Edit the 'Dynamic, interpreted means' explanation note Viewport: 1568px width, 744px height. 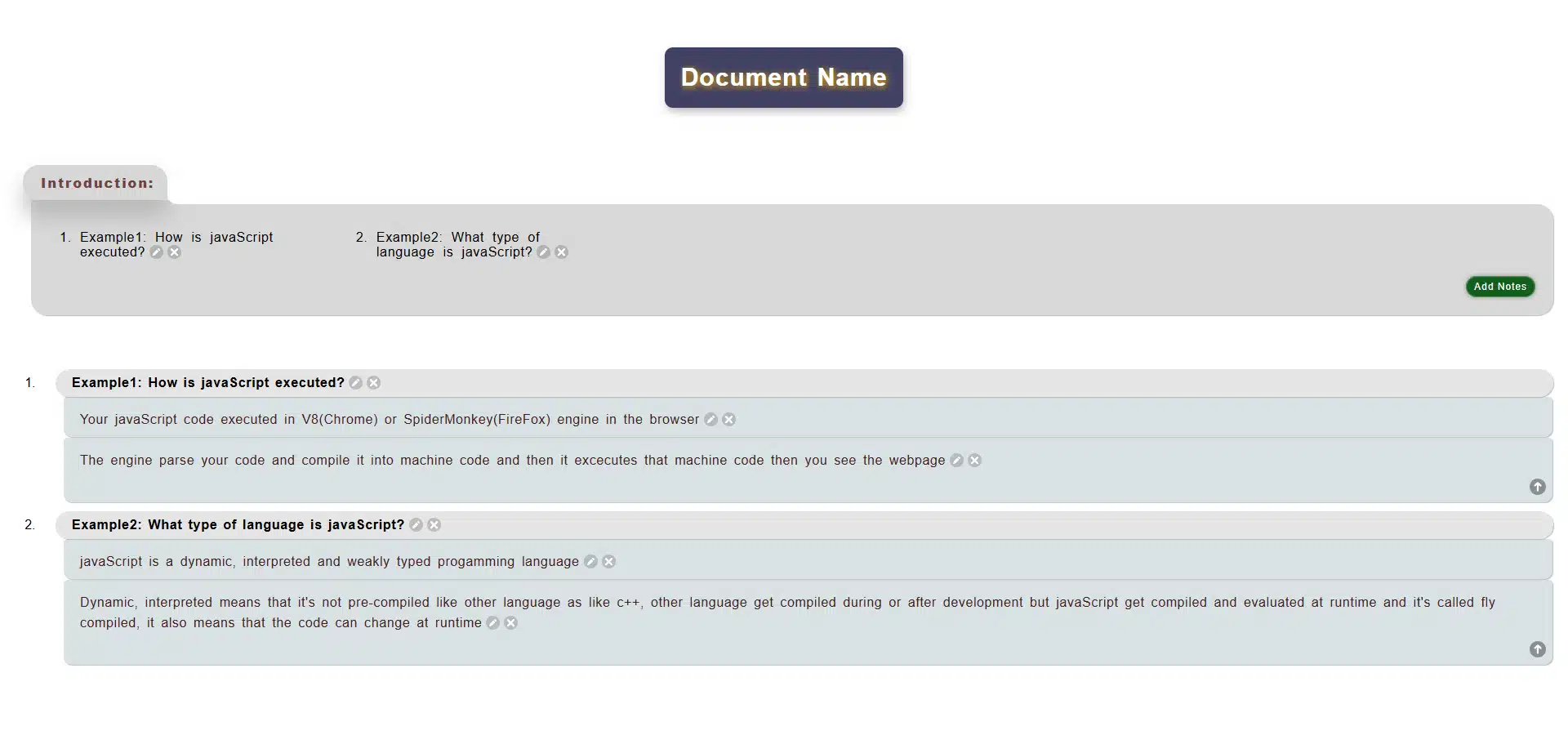[492, 622]
